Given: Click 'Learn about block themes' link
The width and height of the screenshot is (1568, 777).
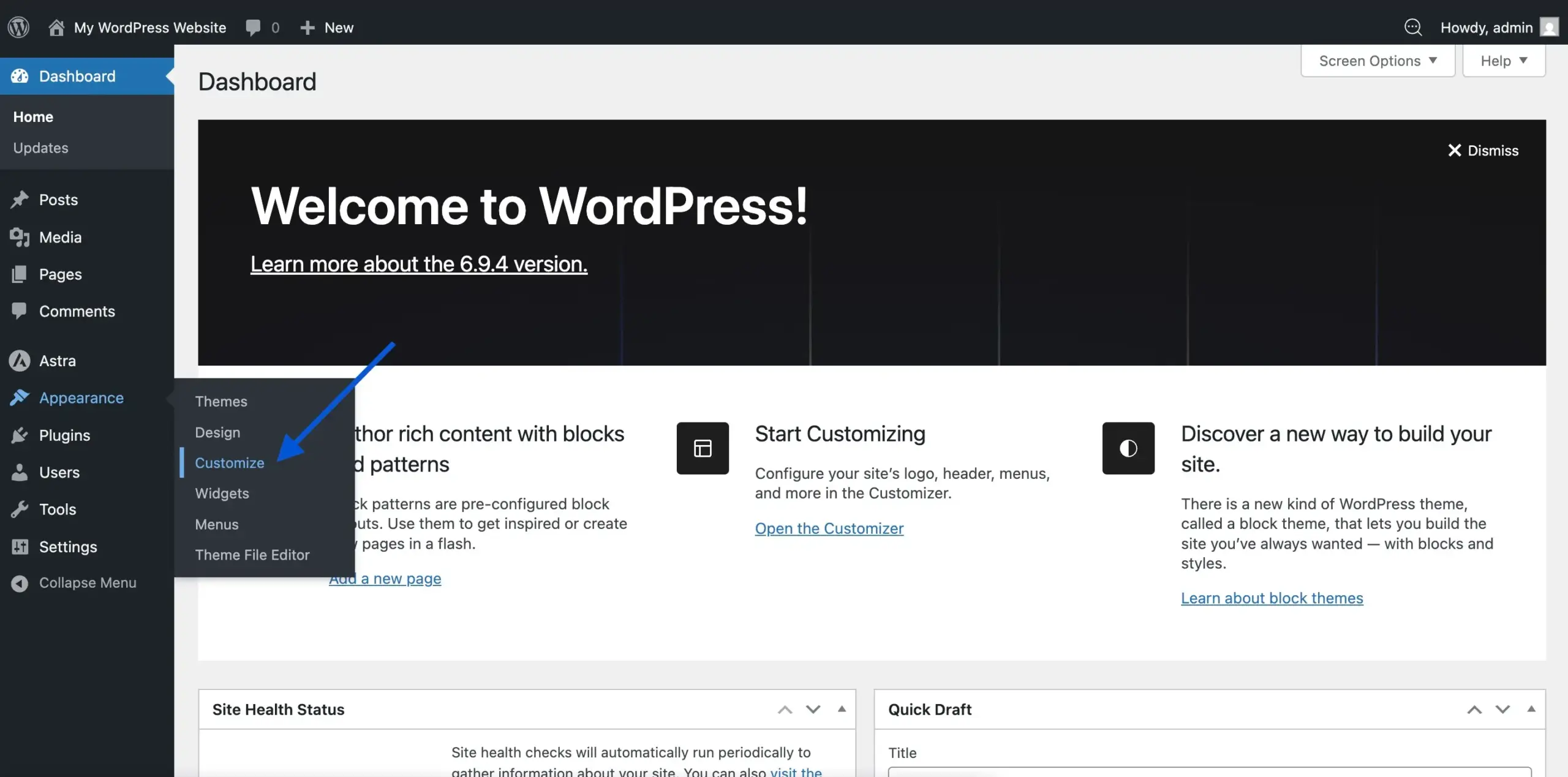Looking at the screenshot, I should pos(1272,598).
